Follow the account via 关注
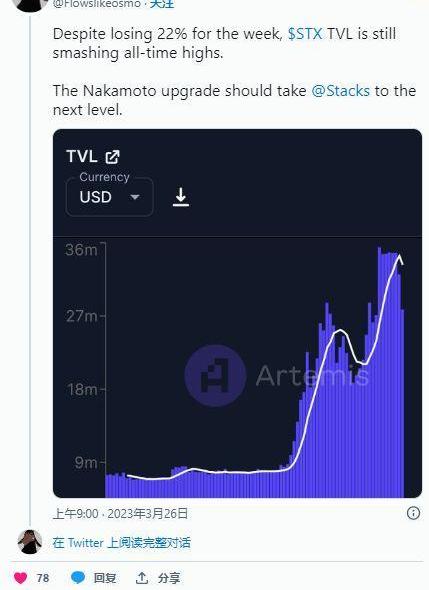The height and width of the screenshot is (590, 429). point(162,4)
